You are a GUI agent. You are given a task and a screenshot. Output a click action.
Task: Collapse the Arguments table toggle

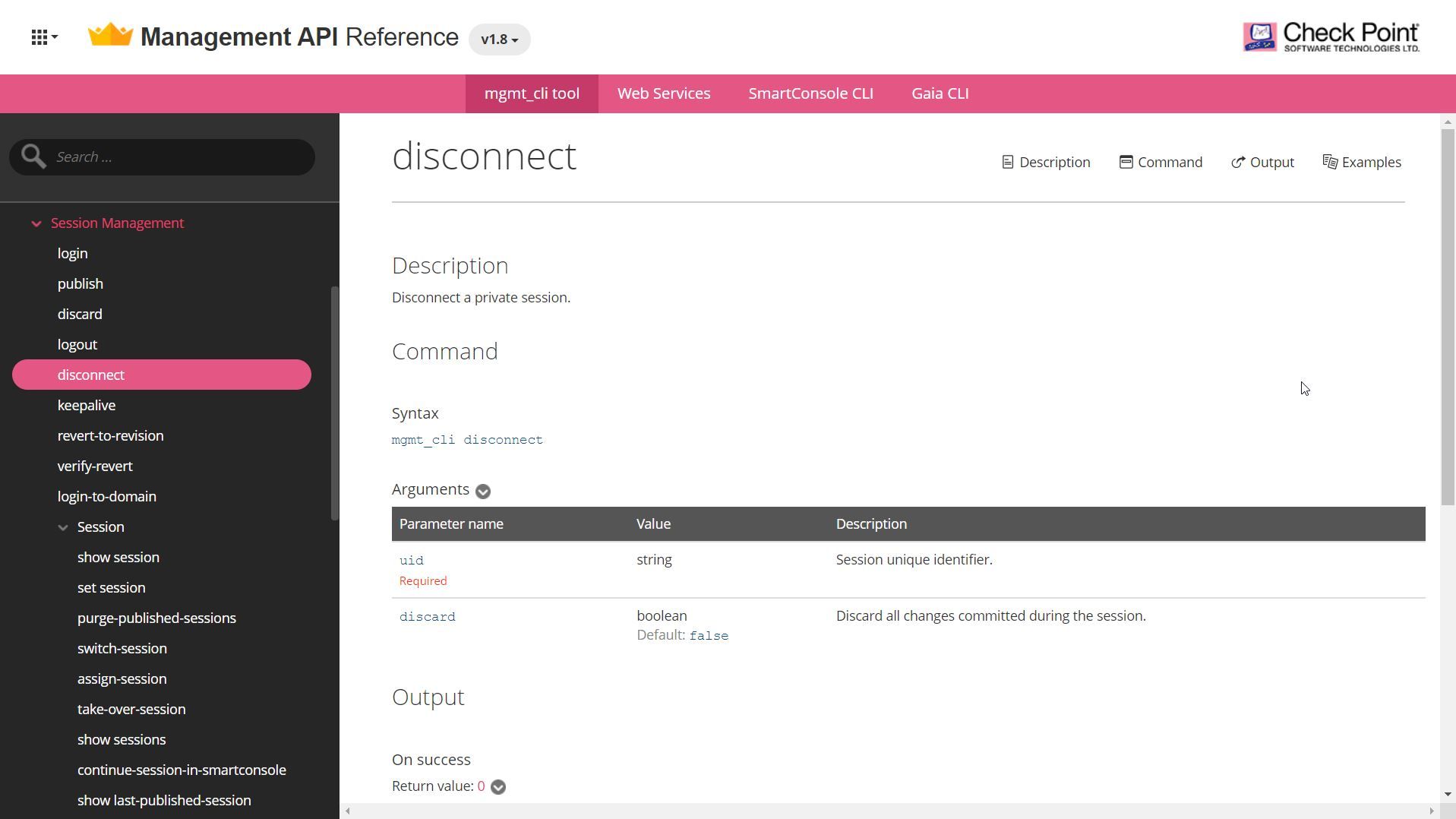pos(483,492)
